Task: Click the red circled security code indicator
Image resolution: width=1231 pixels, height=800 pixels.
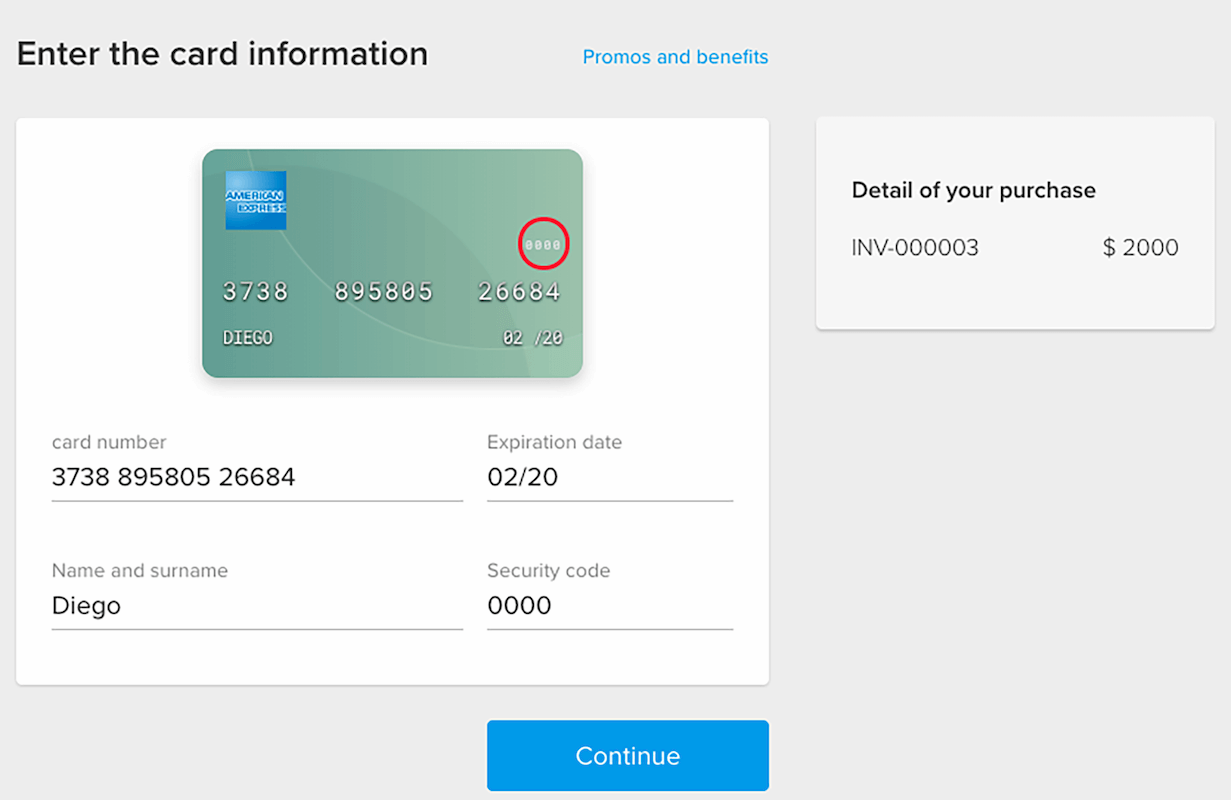Action: coord(542,243)
